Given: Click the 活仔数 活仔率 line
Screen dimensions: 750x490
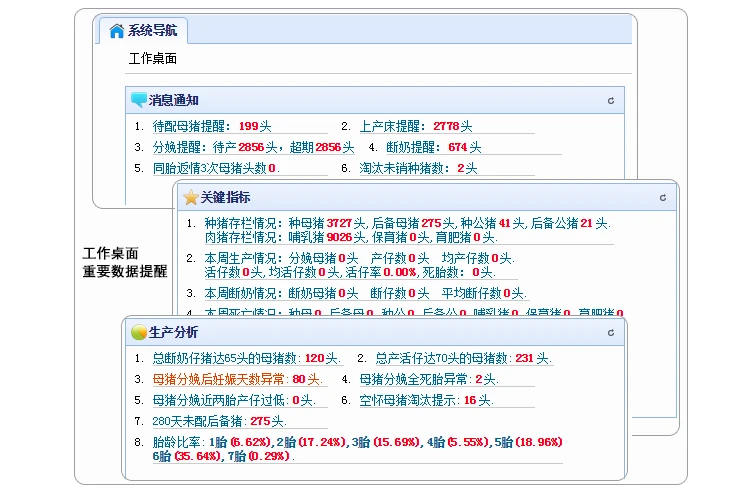Looking at the screenshot, I should [350, 272].
